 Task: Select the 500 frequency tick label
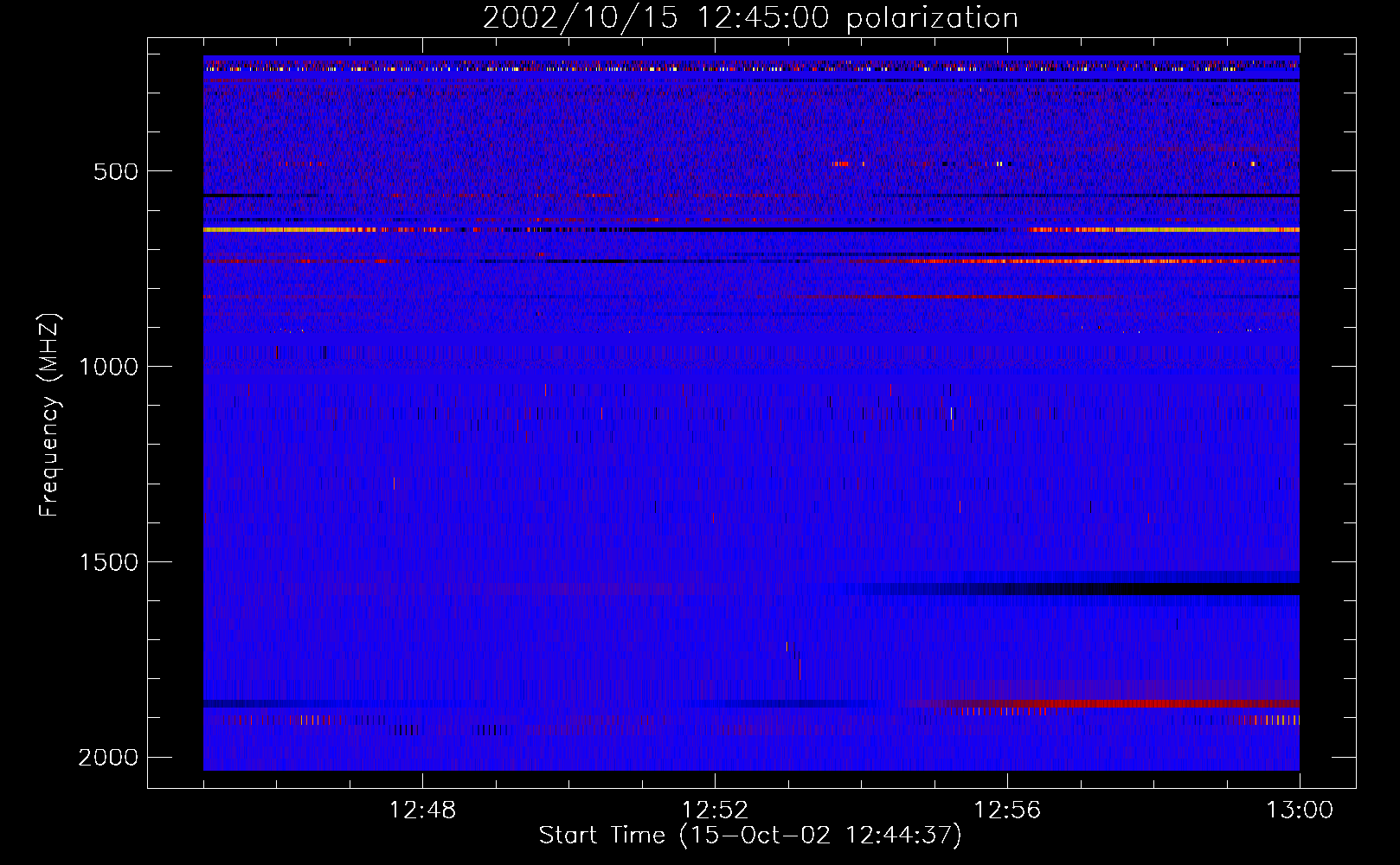pyautogui.click(x=116, y=171)
